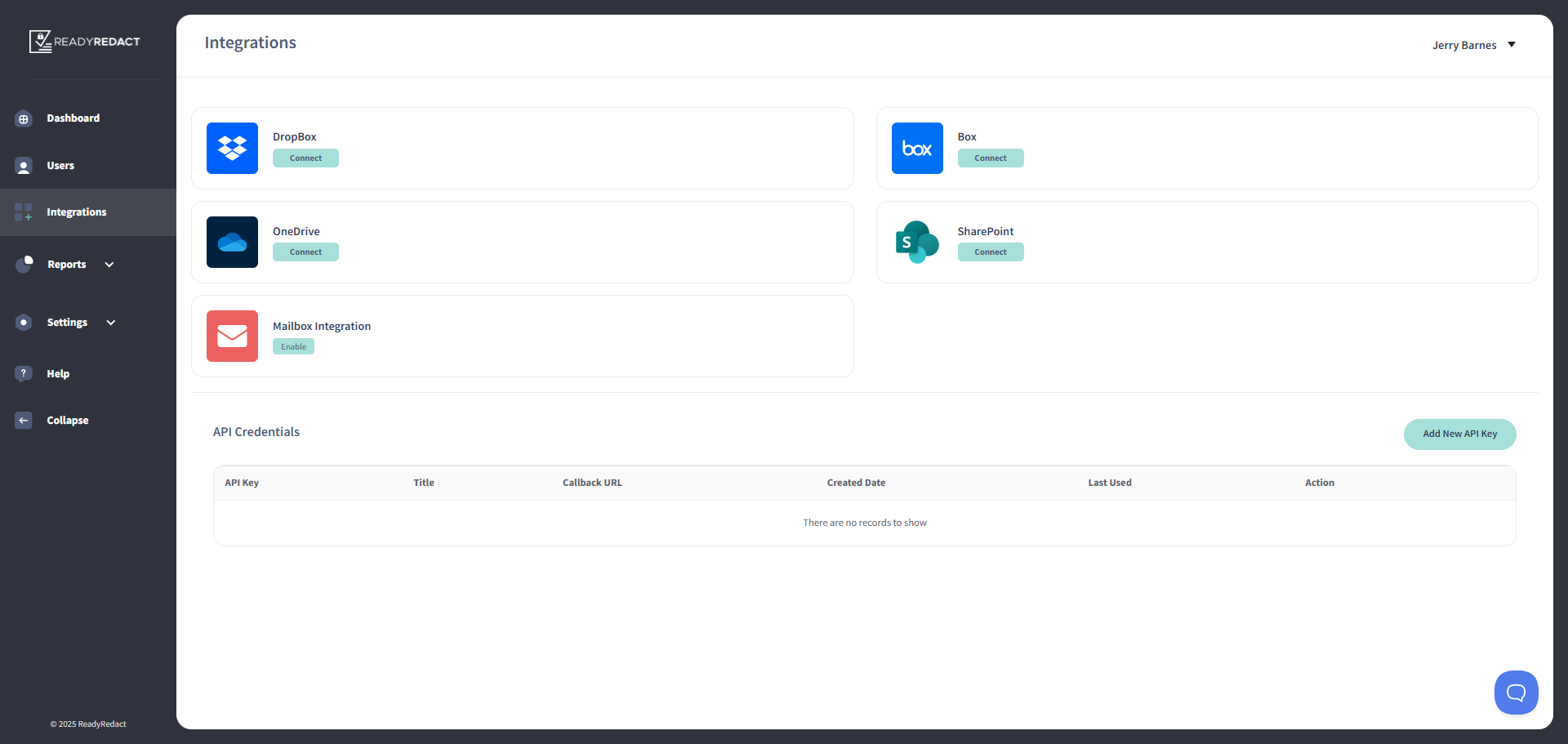Click the Collapse arrow icon
This screenshot has width=1568, height=744.
click(x=24, y=421)
